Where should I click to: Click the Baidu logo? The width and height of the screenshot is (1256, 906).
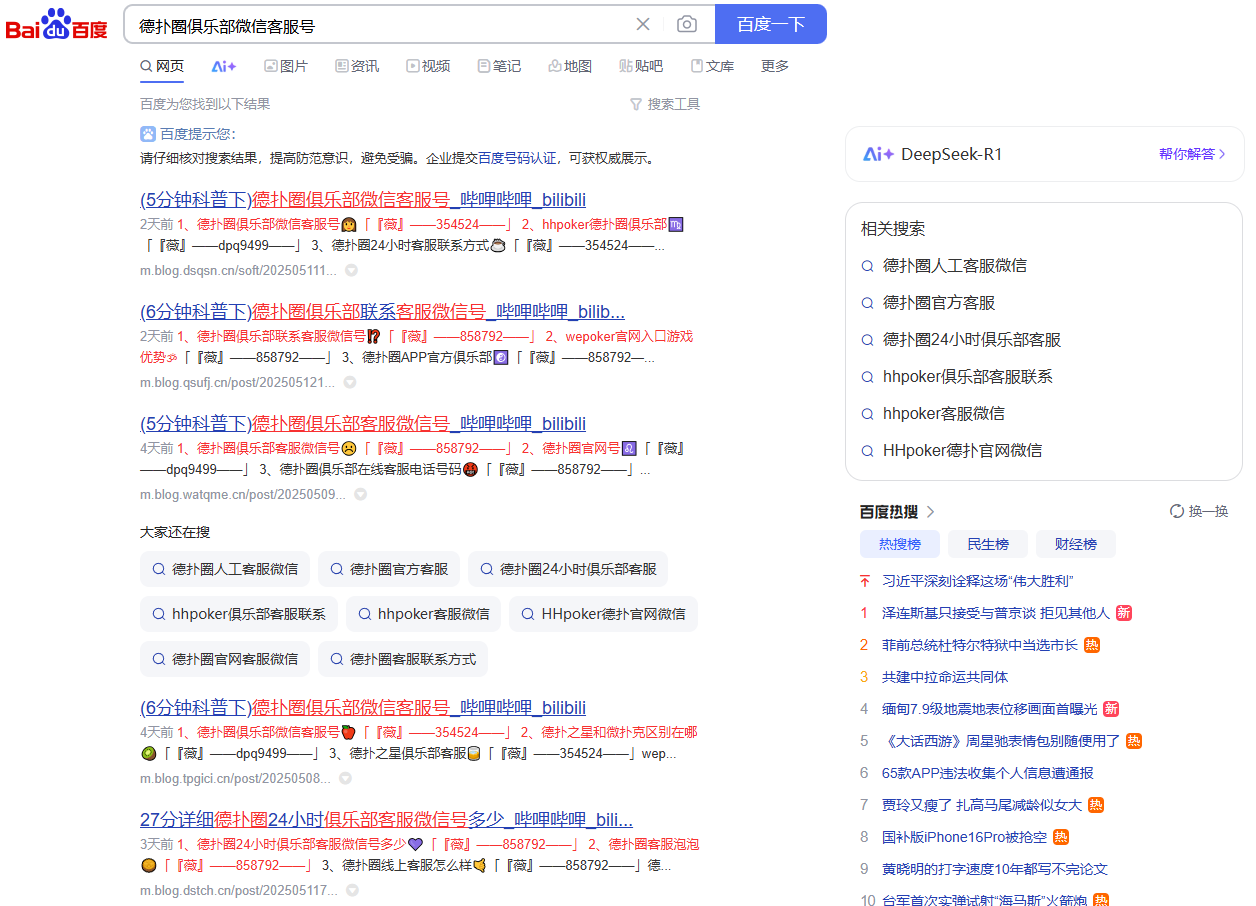[x=57, y=24]
